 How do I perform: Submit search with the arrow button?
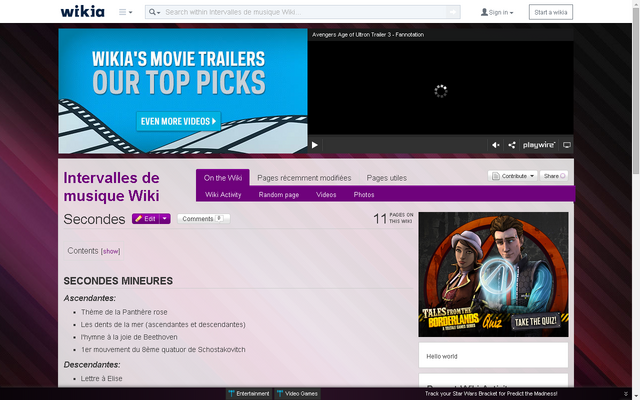click(x=453, y=12)
